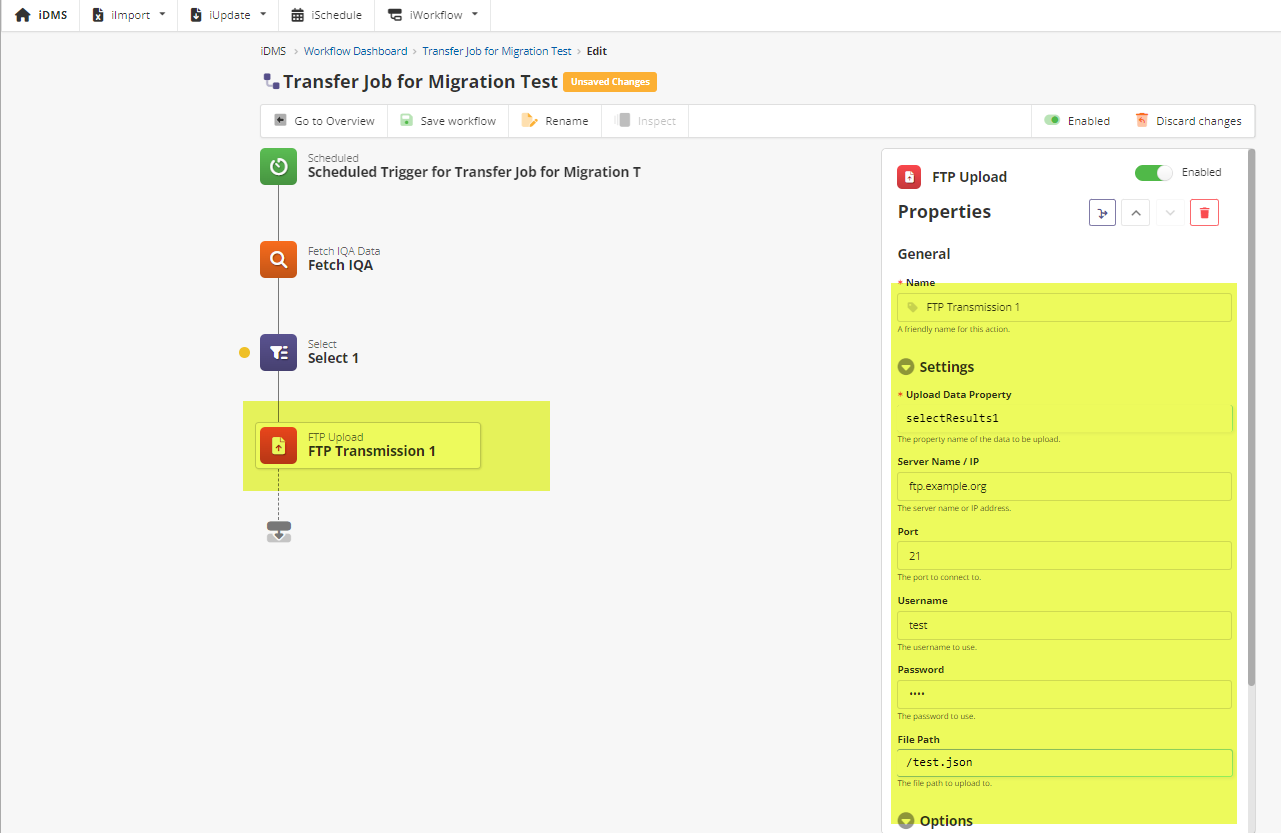The image size is (1281, 833).
Task: Toggle the FTP Upload Enabled switch
Action: pyautogui.click(x=1153, y=173)
